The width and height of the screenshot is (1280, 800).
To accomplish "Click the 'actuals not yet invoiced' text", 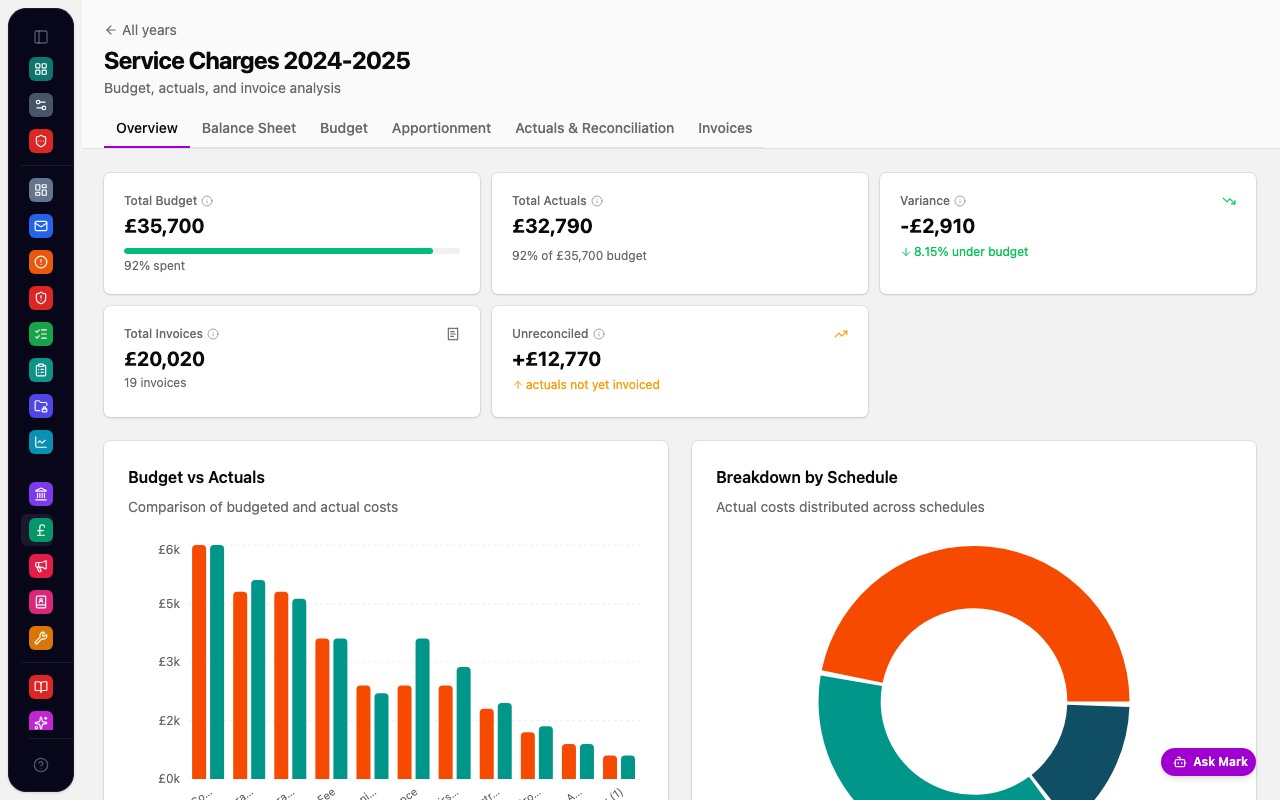I will click(593, 385).
